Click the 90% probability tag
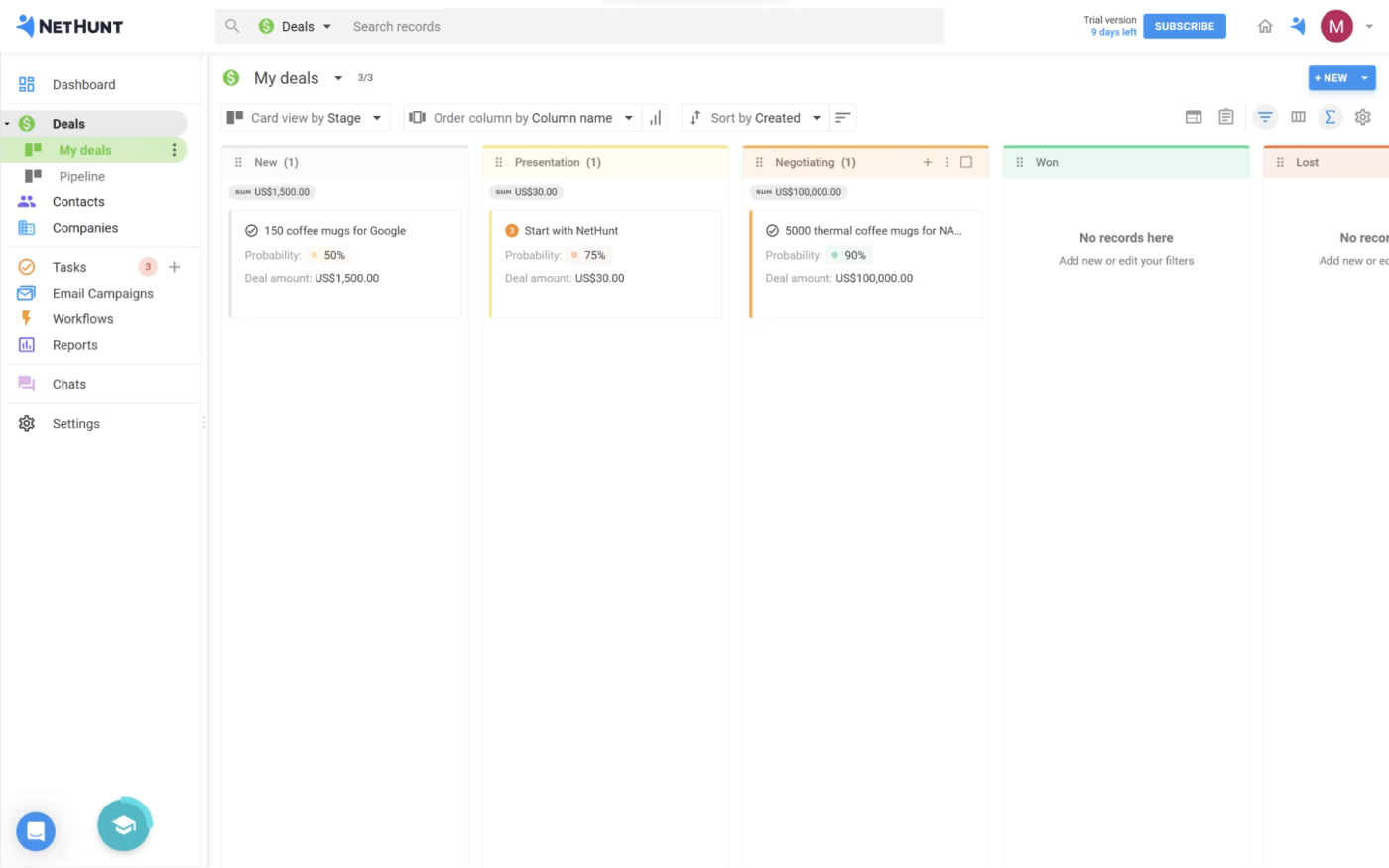 849,255
